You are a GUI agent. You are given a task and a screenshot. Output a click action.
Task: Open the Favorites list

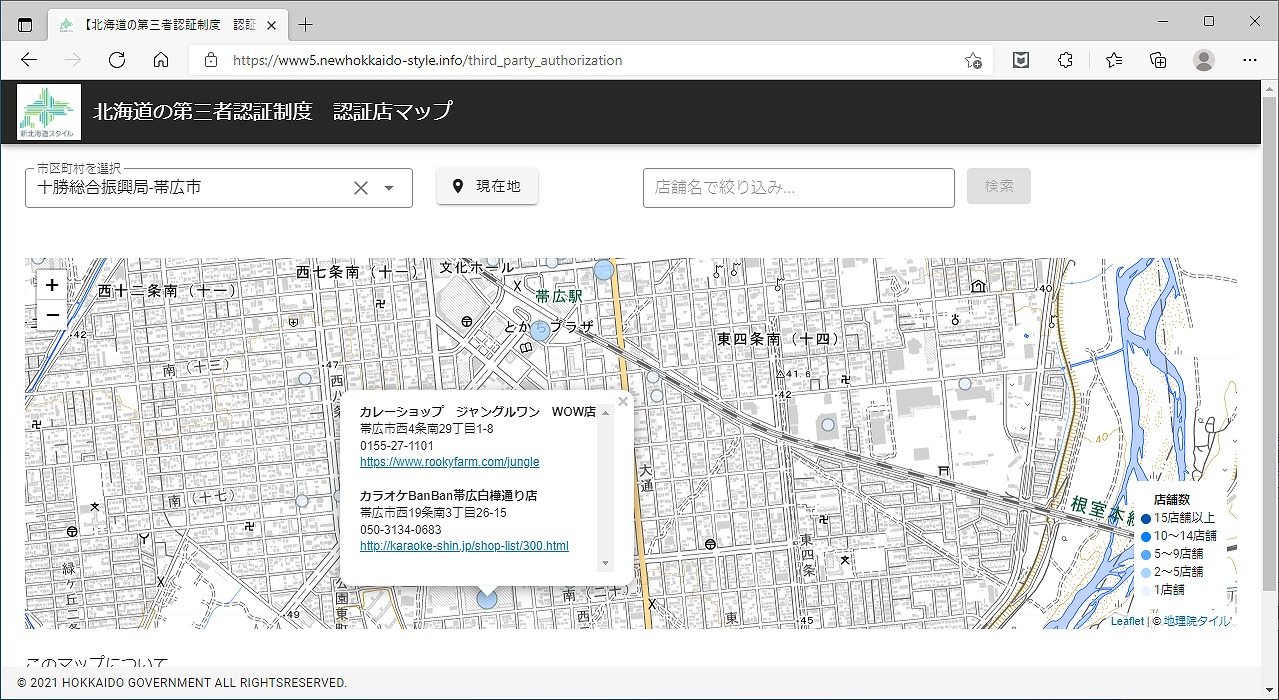pyautogui.click(x=1113, y=60)
